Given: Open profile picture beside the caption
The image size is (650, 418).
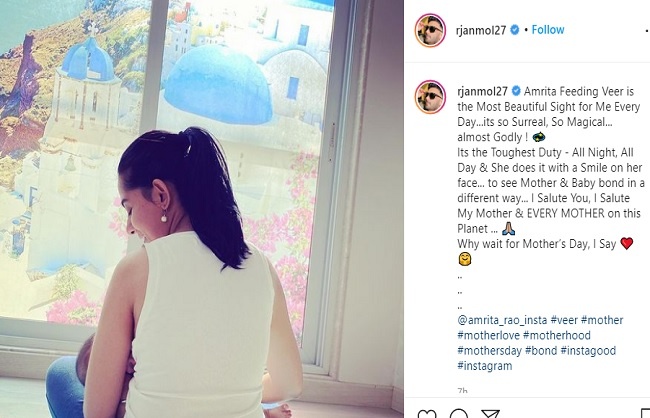Looking at the screenshot, I should 430,97.
